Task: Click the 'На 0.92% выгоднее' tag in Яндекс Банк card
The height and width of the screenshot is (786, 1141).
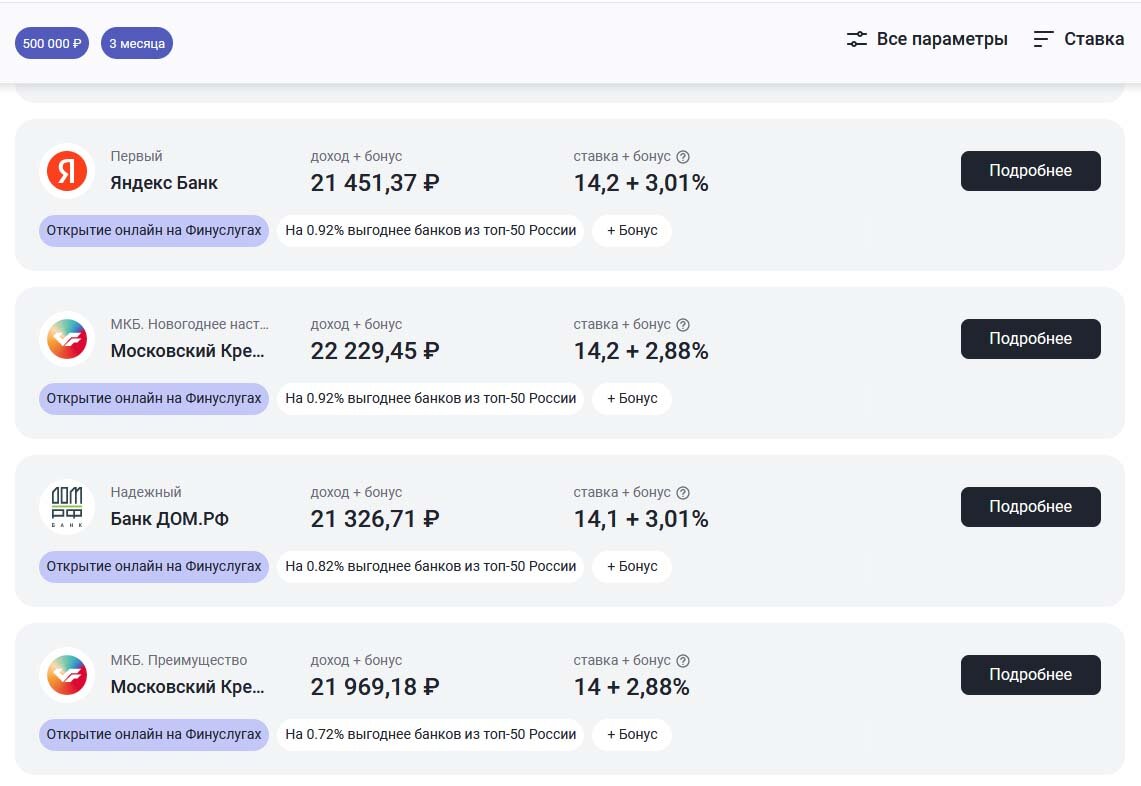Action: 430,231
